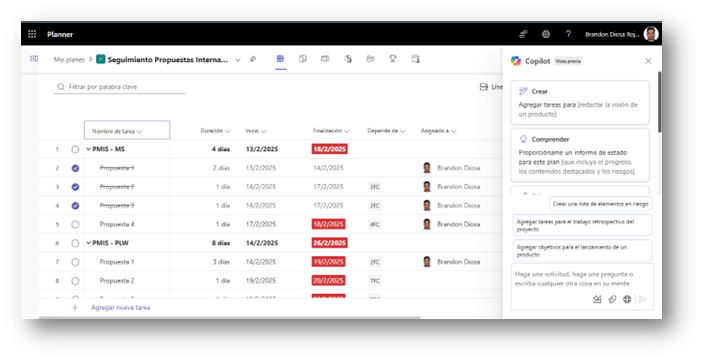Mark Propuesta 2 in PMIS - PLW complete
Viewport: 704px width, 361px height.
pyautogui.click(x=75, y=281)
